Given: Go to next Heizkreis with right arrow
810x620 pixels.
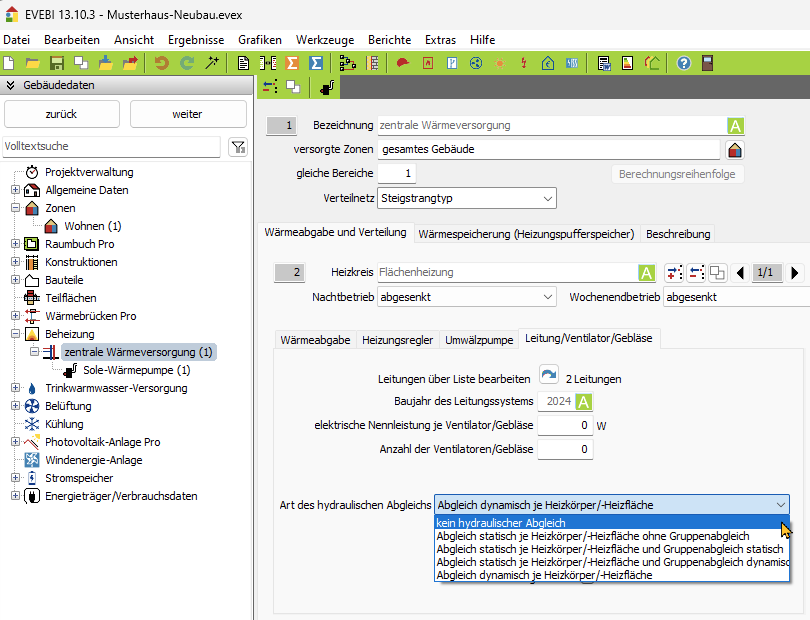Looking at the screenshot, I should click(x=795, y=273).
